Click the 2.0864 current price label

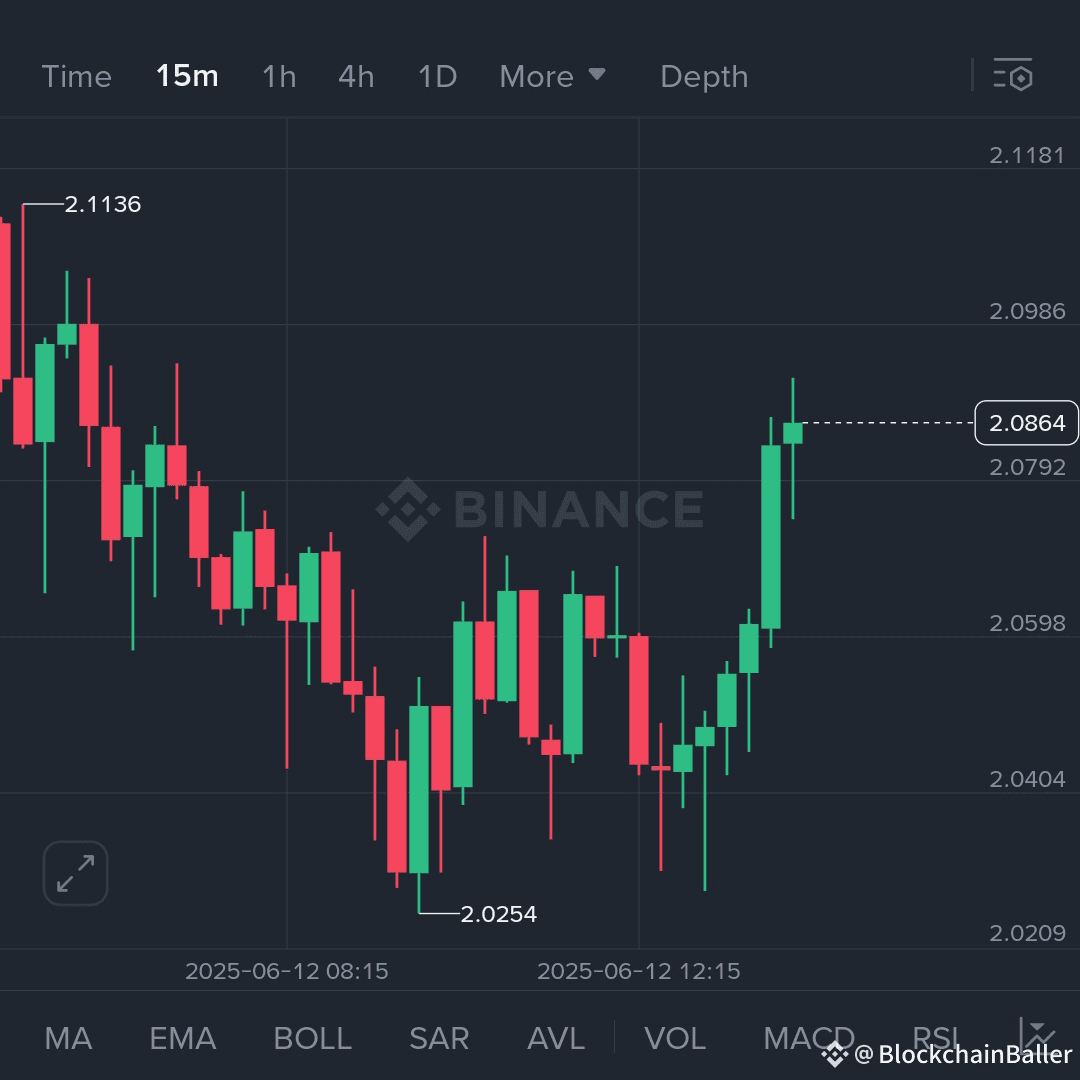click(x=1026, y=422)
